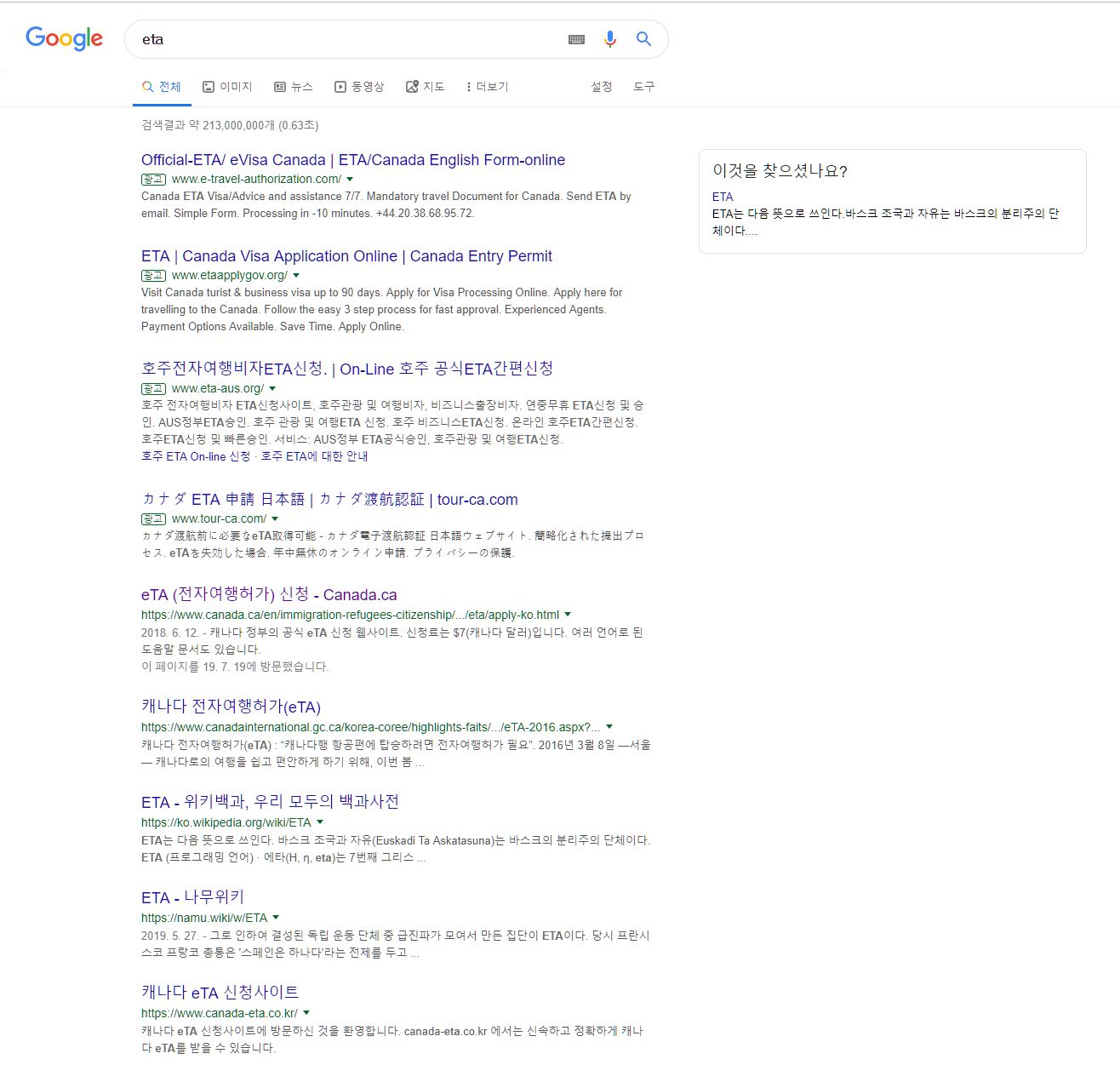
Task: Click the www.etaapplygov.org URL text
Action: 230,276
